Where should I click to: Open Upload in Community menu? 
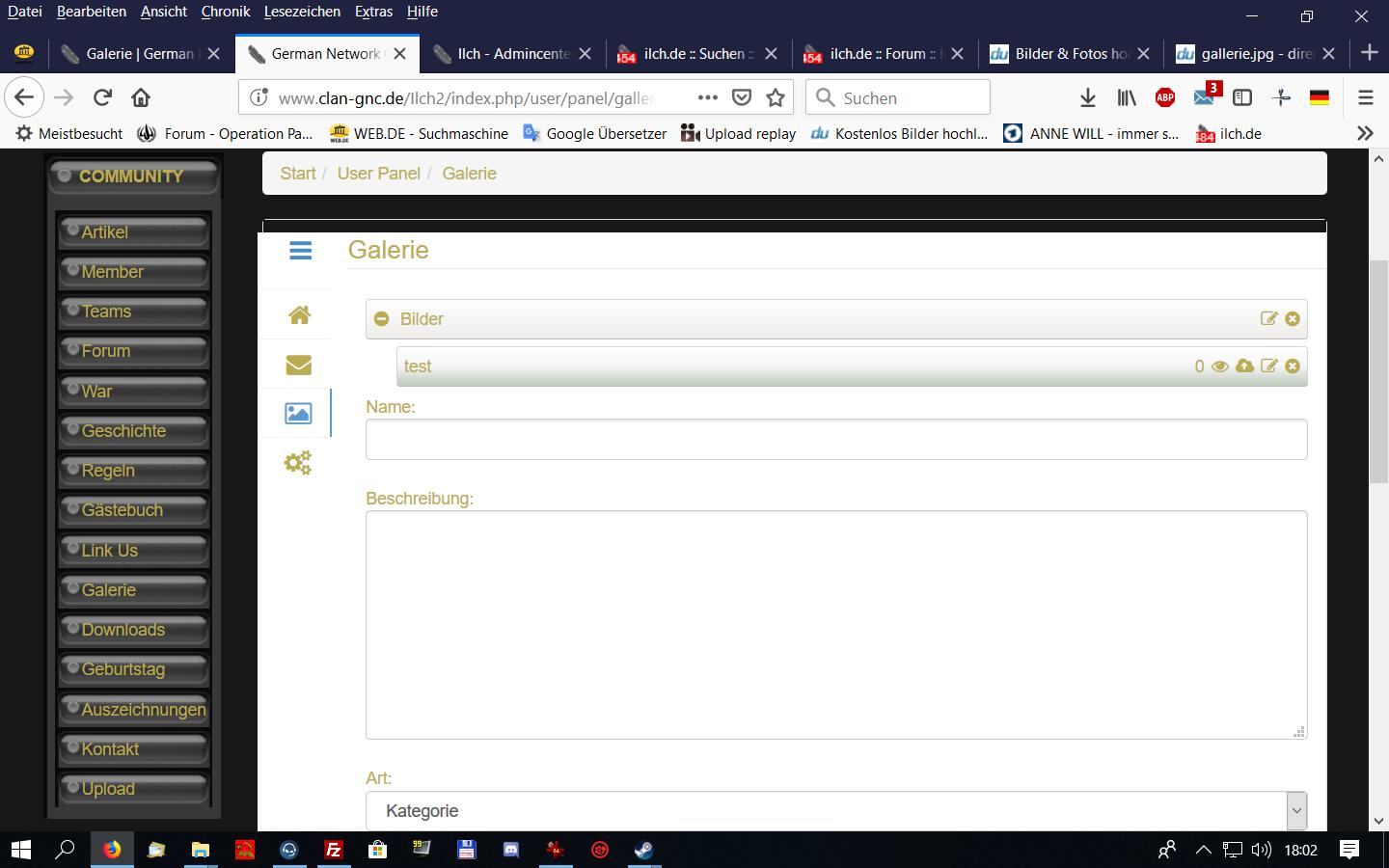click(134, 789)
